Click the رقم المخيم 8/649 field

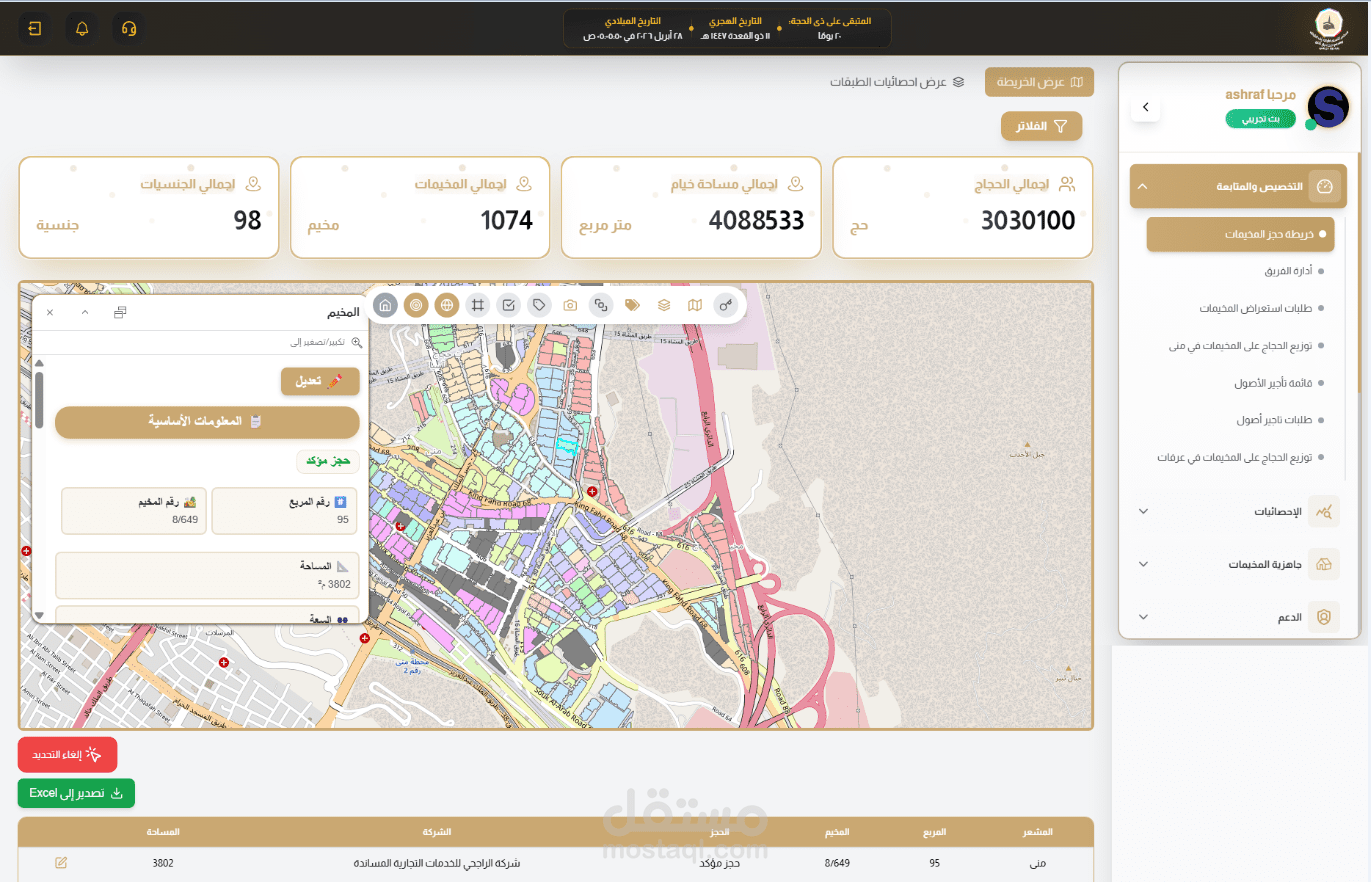(135, 511)
